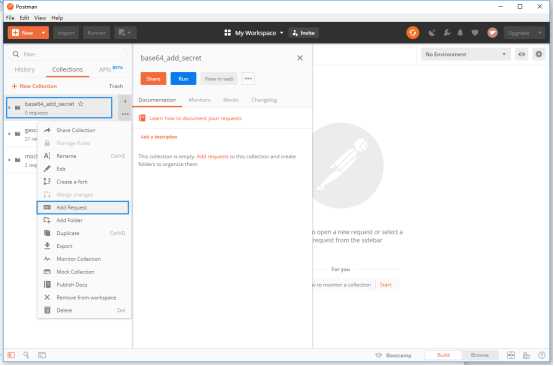The width and height of the screenshot is (554, 366).
Task: Switch to two-pane layout icon in status bar
Action: [511, 355]
